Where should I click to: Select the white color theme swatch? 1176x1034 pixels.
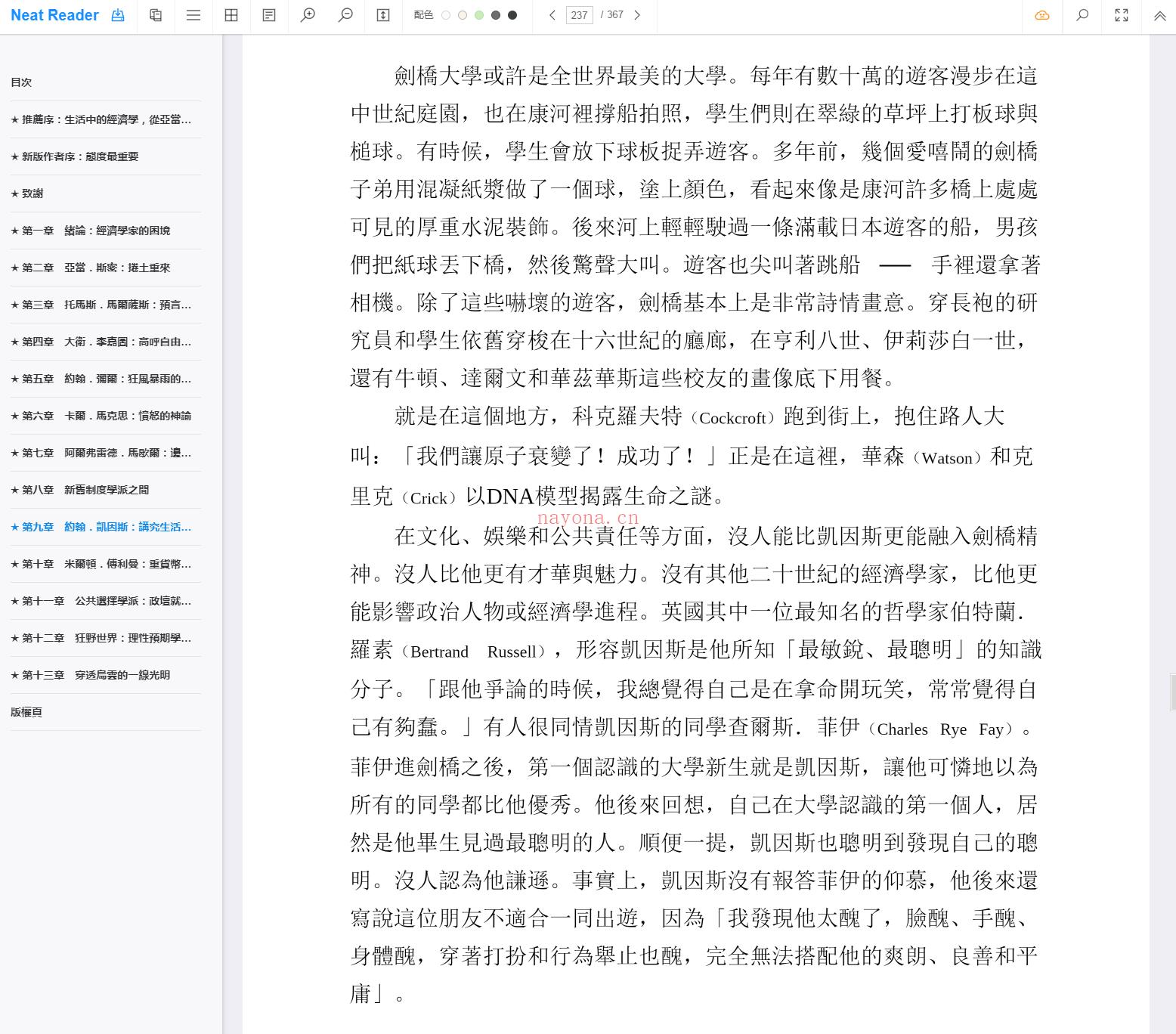446,15
